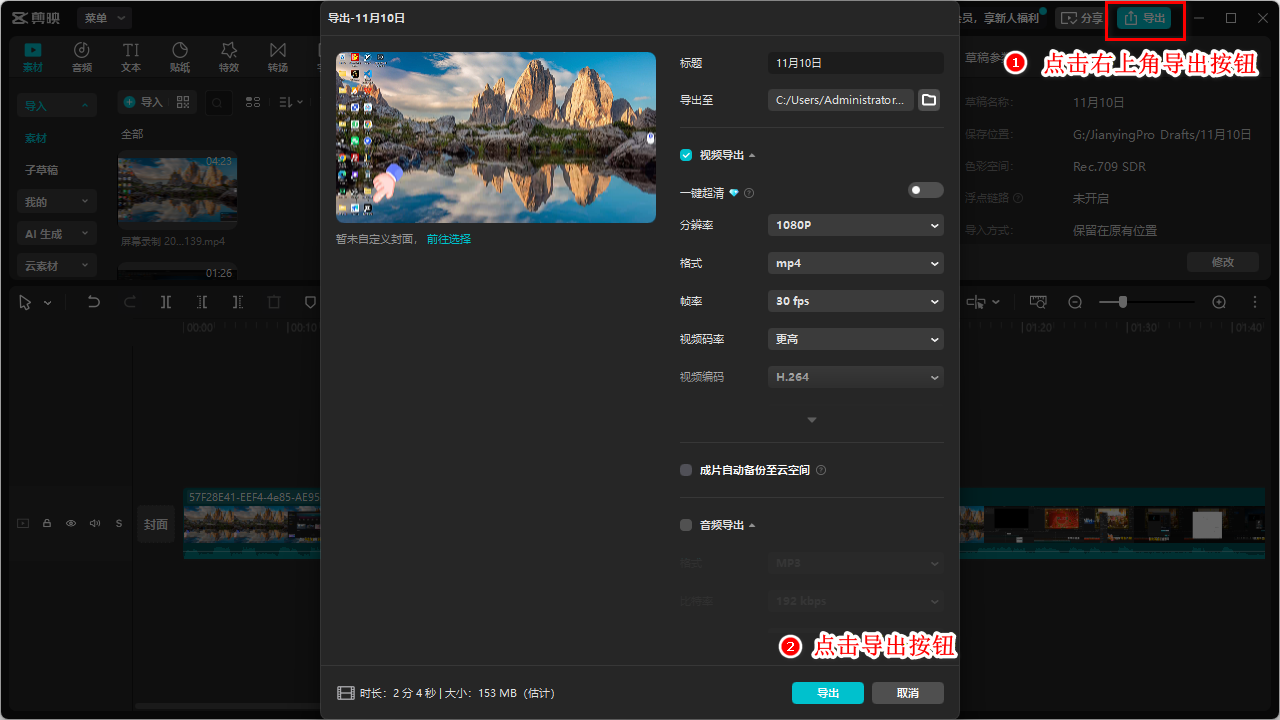Screen dimensions: 1280x720
Task: Click the QR code import icon
Action: 183,103
